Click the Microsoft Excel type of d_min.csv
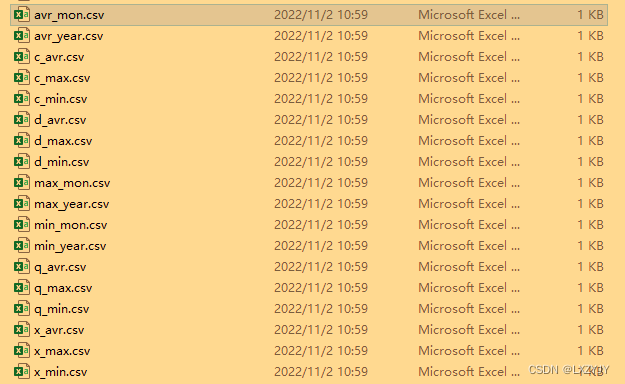625x384 pixels. coord(469,162)
